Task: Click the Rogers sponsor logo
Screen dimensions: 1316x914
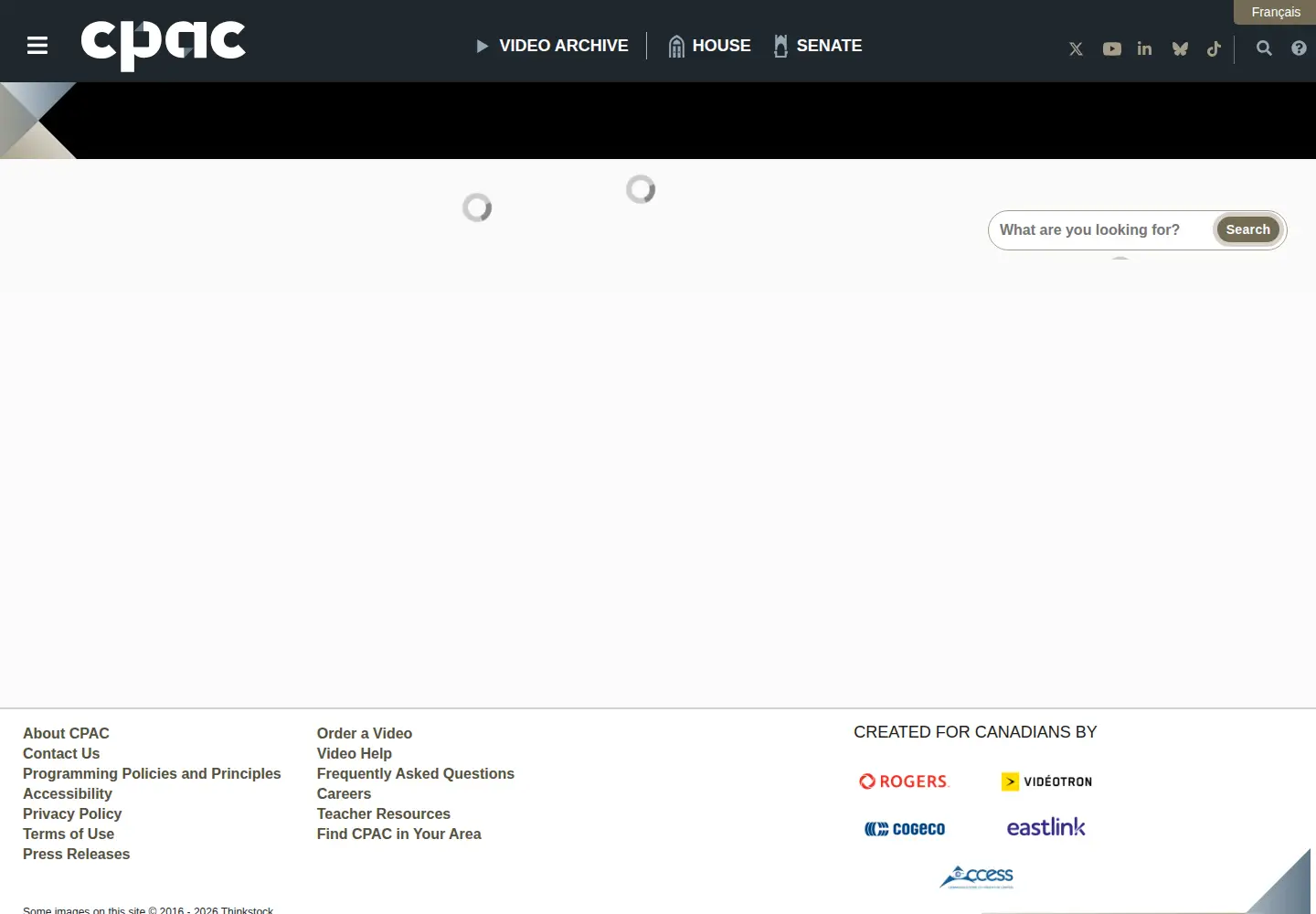Action: click(904, 781)
